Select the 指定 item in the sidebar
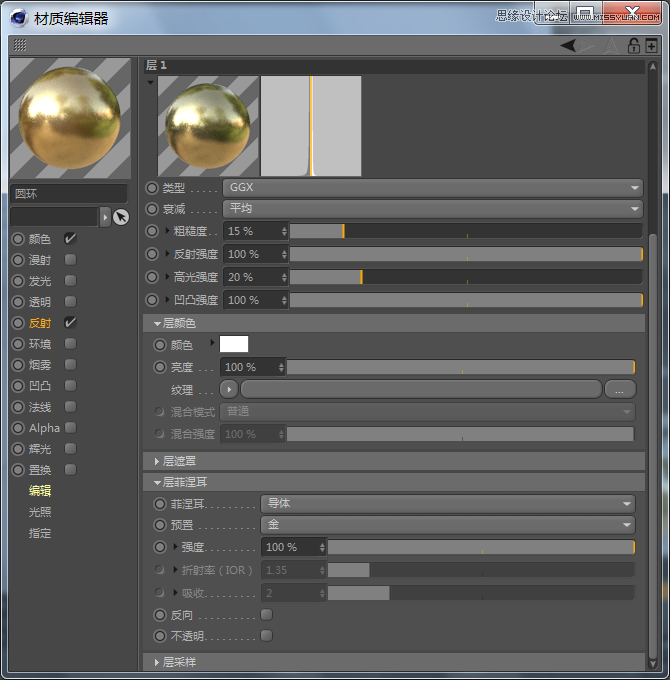This screenshot has height=680, width=670. pyautogui.click(x=40, y=533)
